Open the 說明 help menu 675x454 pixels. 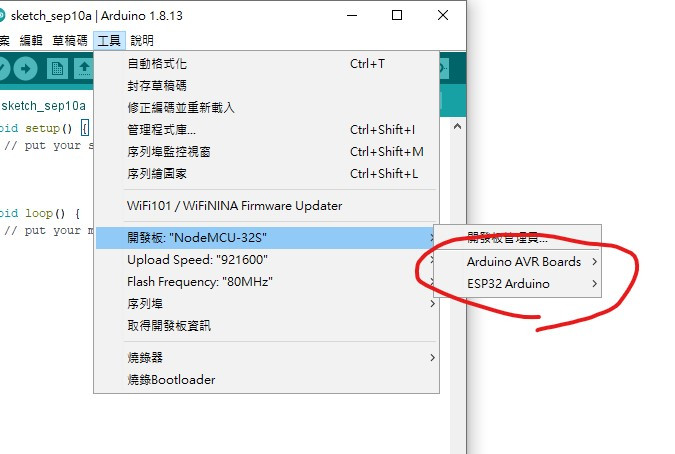click(142, 41)
